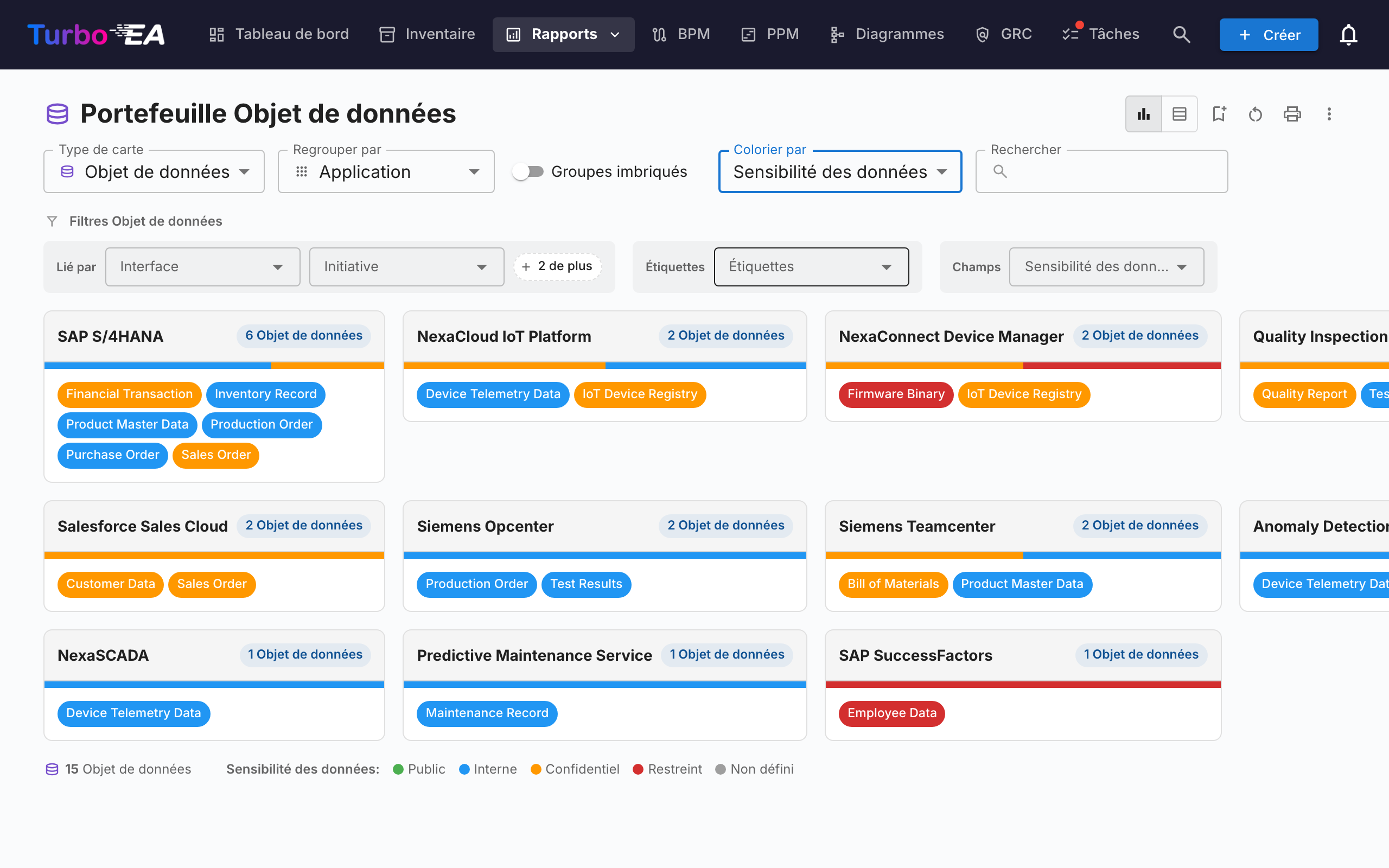The image size is (1389, 868).
Task: Click the search magnifier in top bar
Action: coord(1181,34)
